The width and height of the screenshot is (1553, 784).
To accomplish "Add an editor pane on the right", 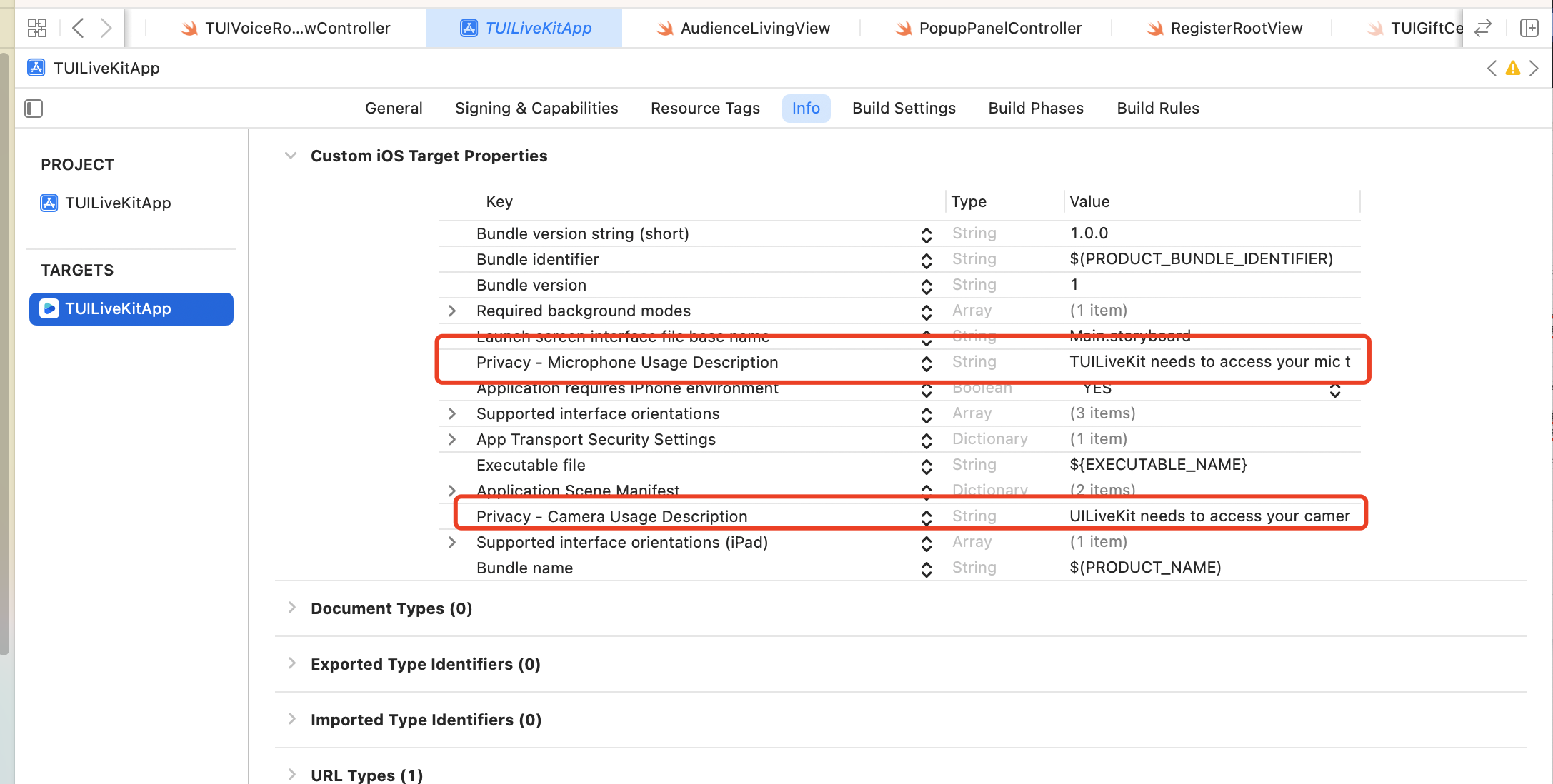I will [x=1529, y=28].
